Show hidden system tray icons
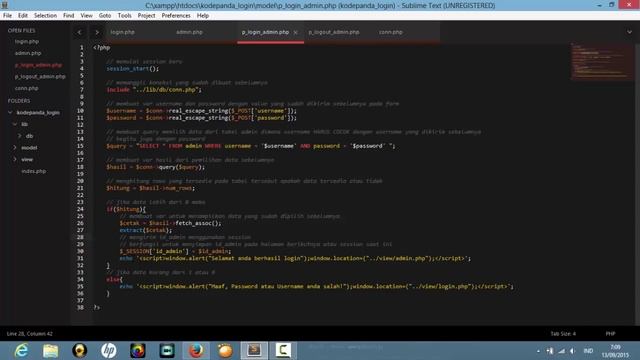The height and width of the screenshot is (360, 640). (x=538, y=351)
